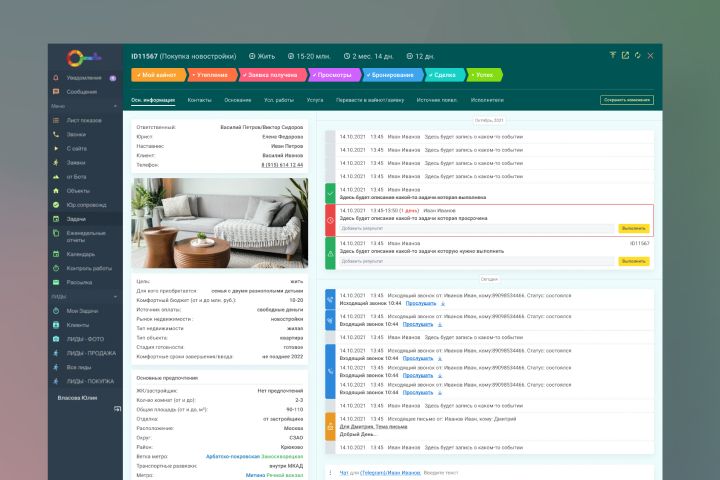Click the red overdue task clock icon
This screenshot has width=720, height=480.
[x=330, y=220]
